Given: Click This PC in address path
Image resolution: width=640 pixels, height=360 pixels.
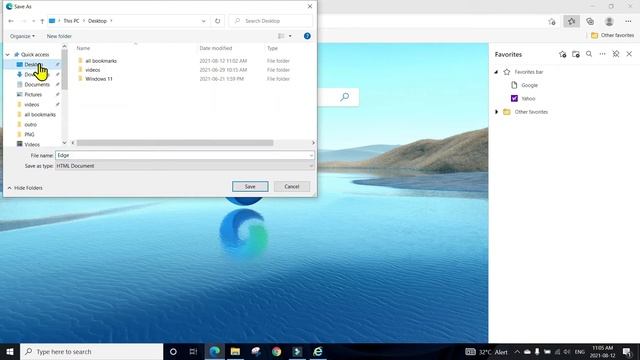Looking at the screenshot, I should (71, 21).
